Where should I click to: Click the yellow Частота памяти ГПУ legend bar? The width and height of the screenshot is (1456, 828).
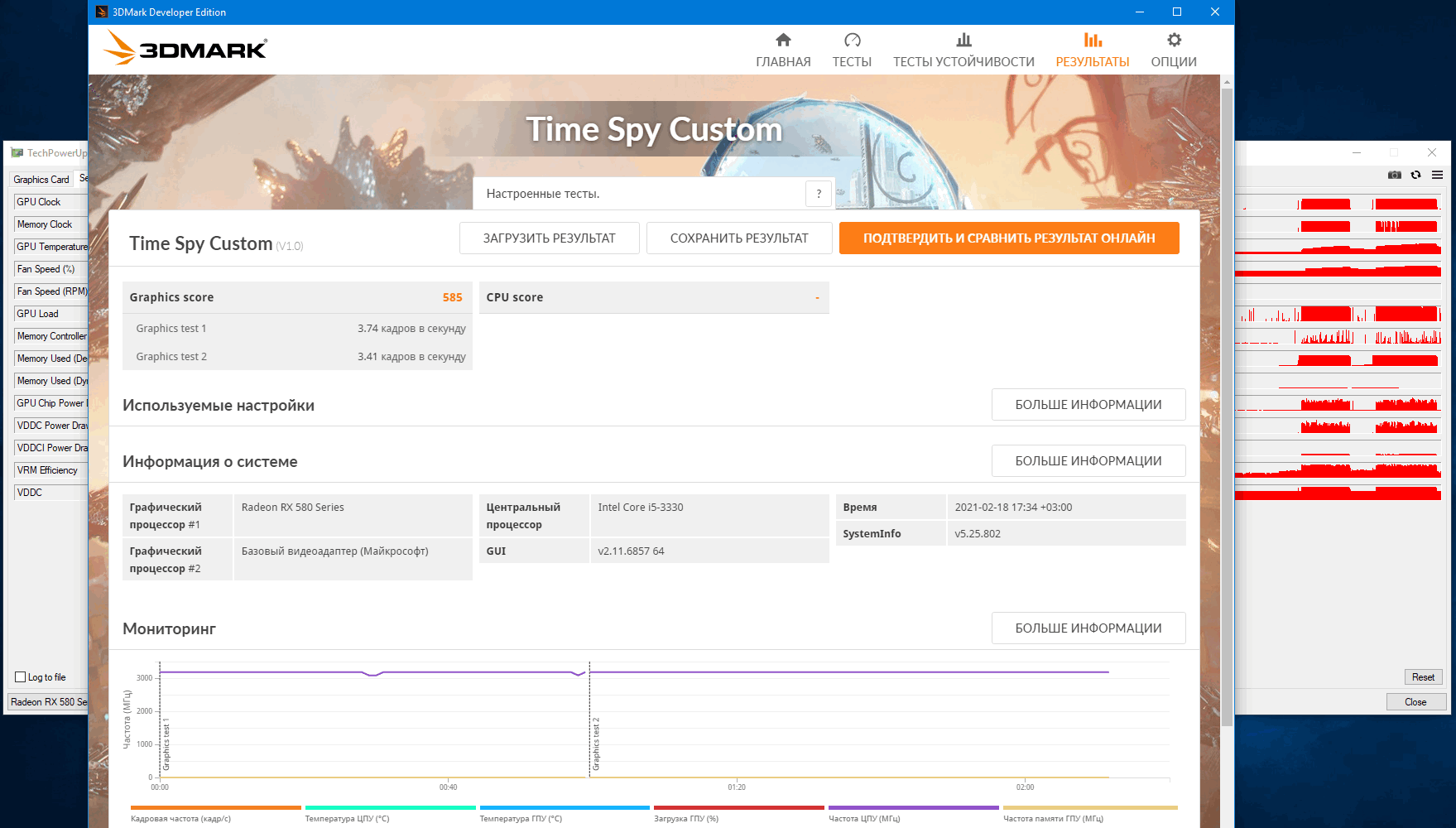(x=1090, y=807)
